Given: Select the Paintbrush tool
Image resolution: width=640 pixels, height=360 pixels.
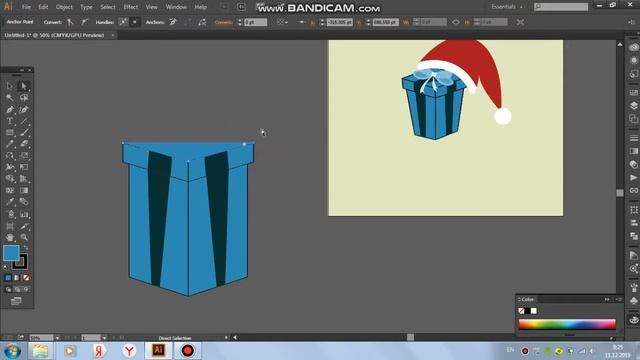Looking at the screenshot, I should point(24,133).
